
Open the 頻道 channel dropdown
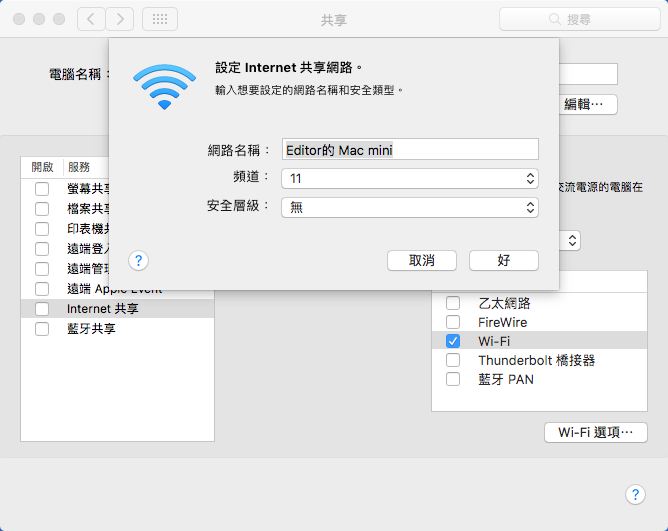[410, 179]
